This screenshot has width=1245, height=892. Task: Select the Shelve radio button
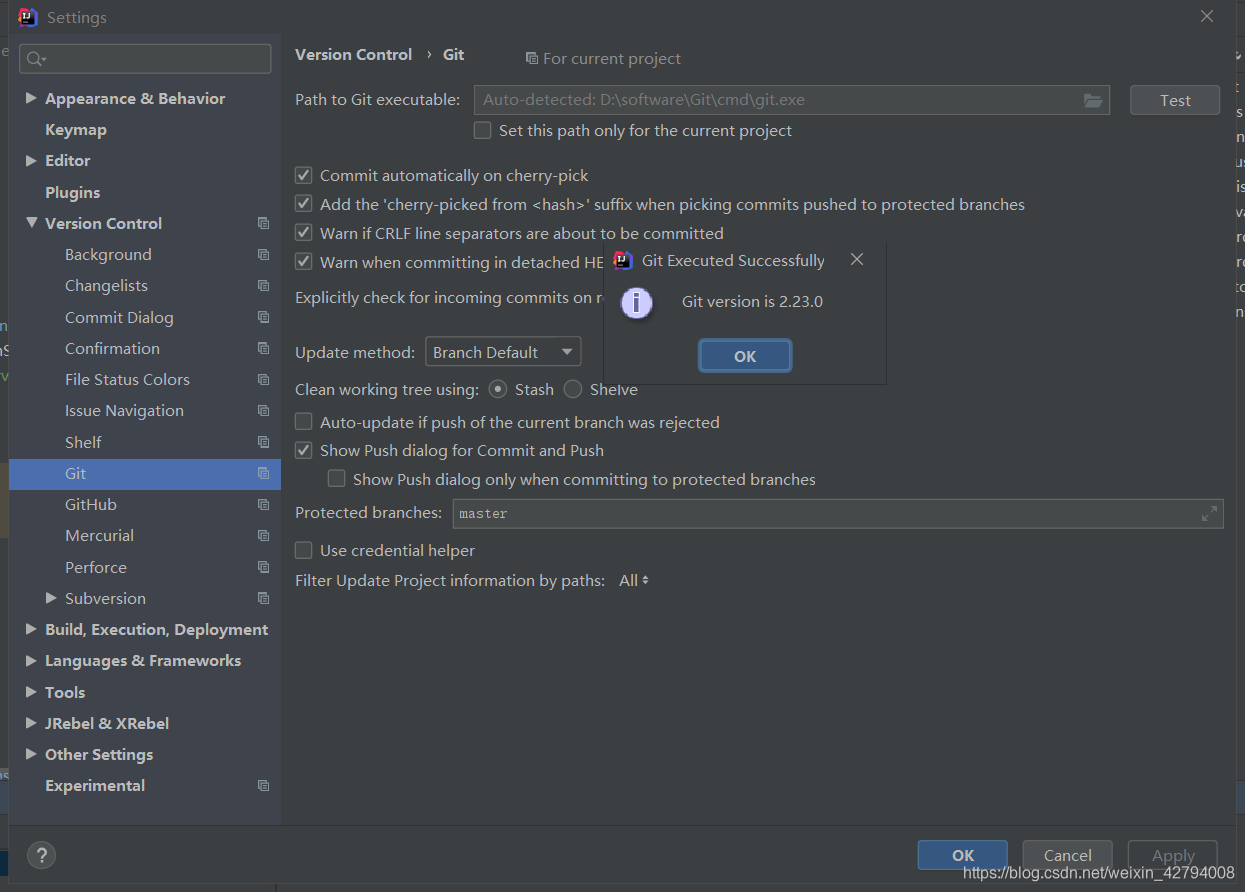coord(572,389)
